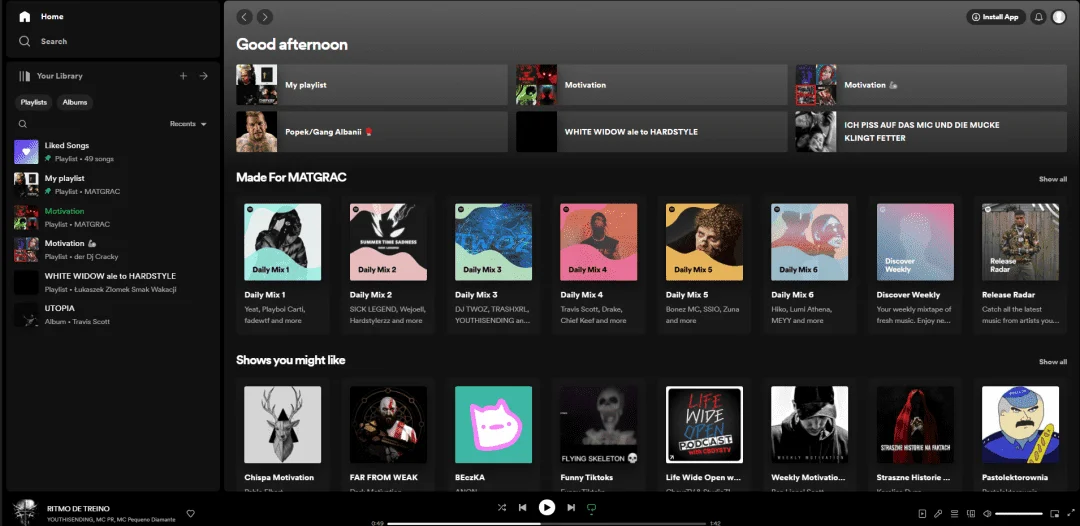
Task: Enter full screen mode icon
Action: (x=1070, y=514)
